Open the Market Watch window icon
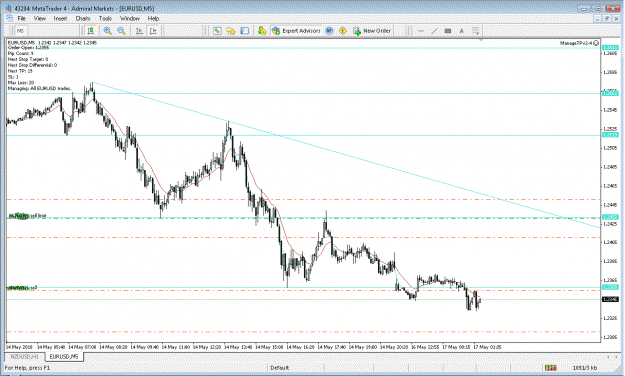The height and width of the screenshot is (376, 625). point(217,31)
